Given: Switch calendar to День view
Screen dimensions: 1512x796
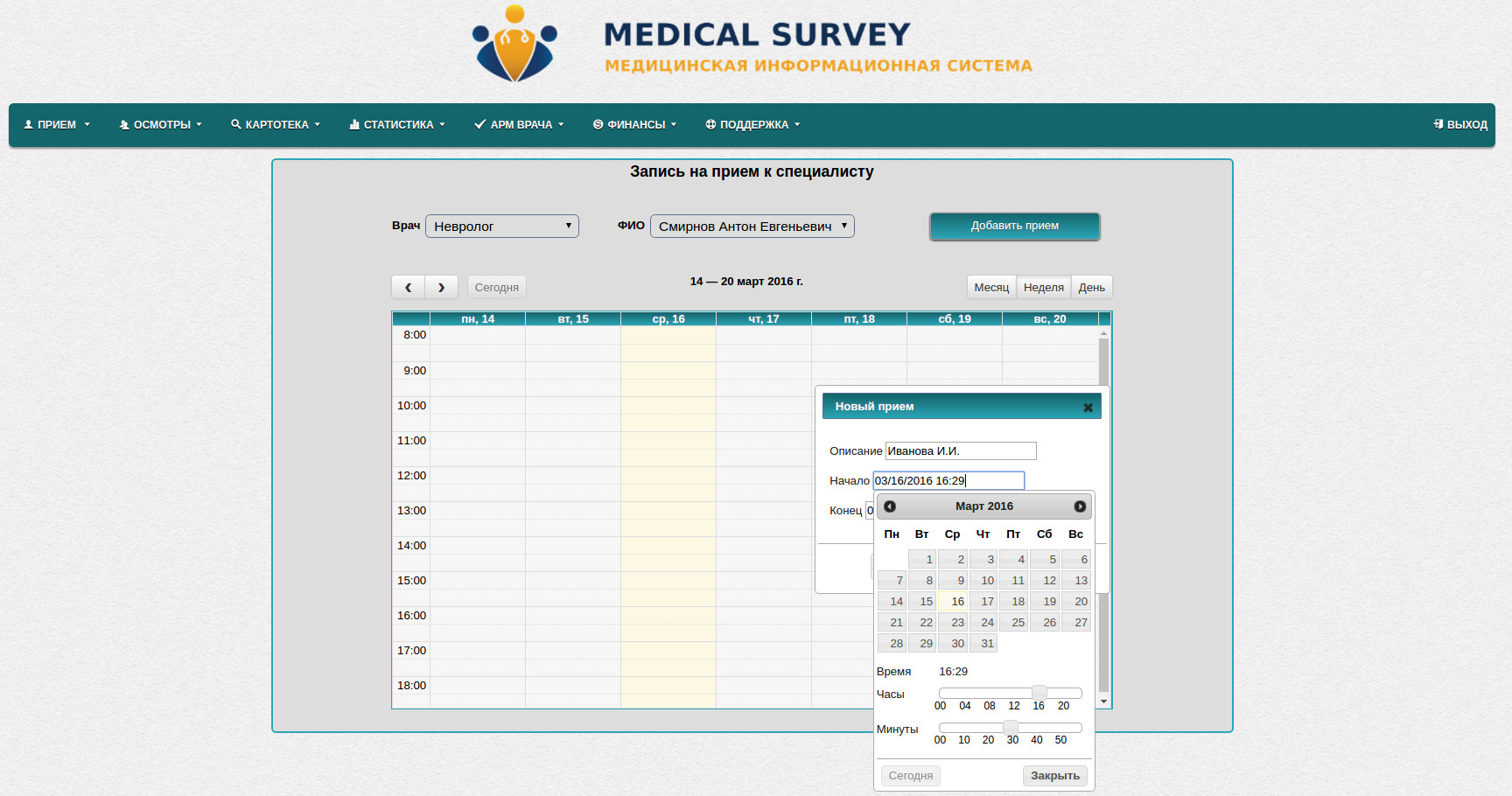Looking at the screenshot, I should (x=1091, y=287).
